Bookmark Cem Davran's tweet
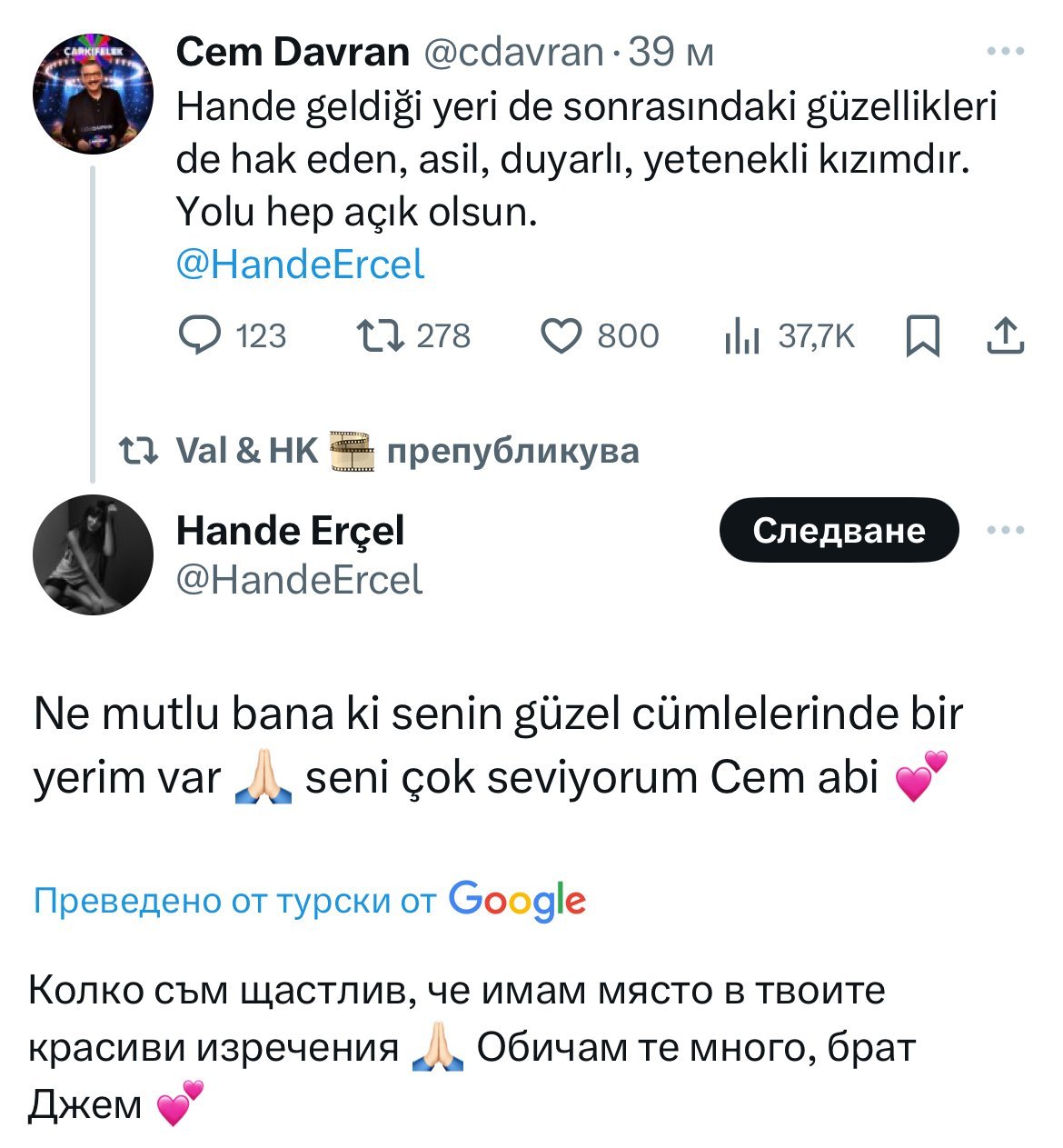 [x=922, y=336]
